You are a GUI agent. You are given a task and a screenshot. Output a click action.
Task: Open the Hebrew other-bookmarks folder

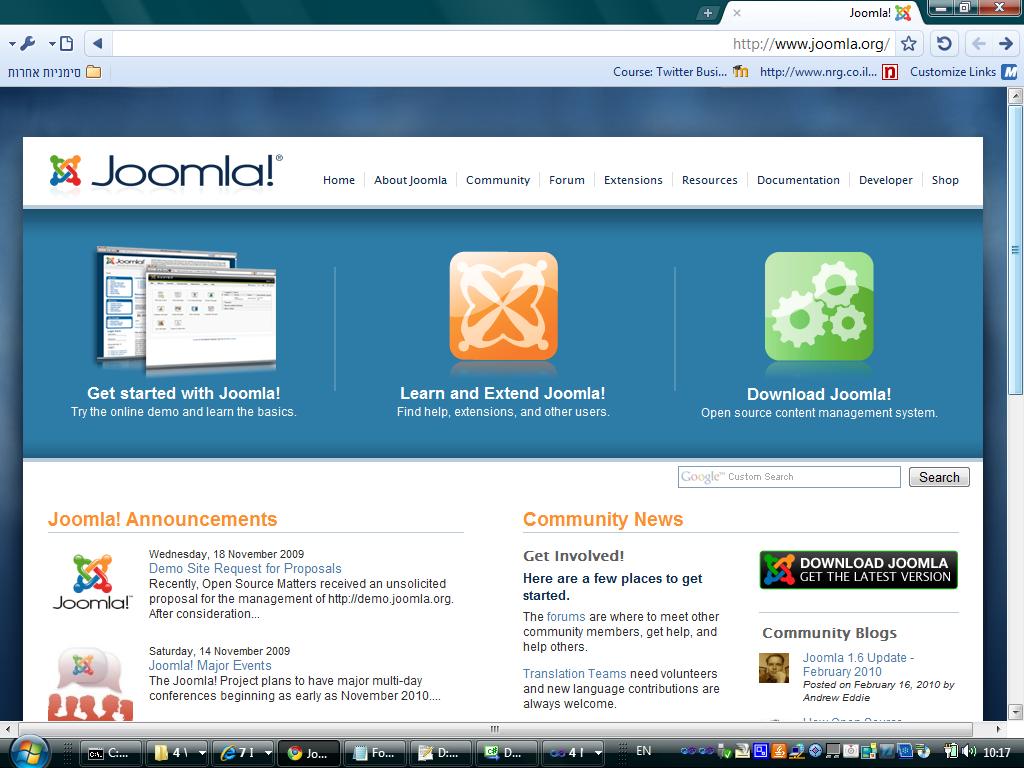(54, 72)
